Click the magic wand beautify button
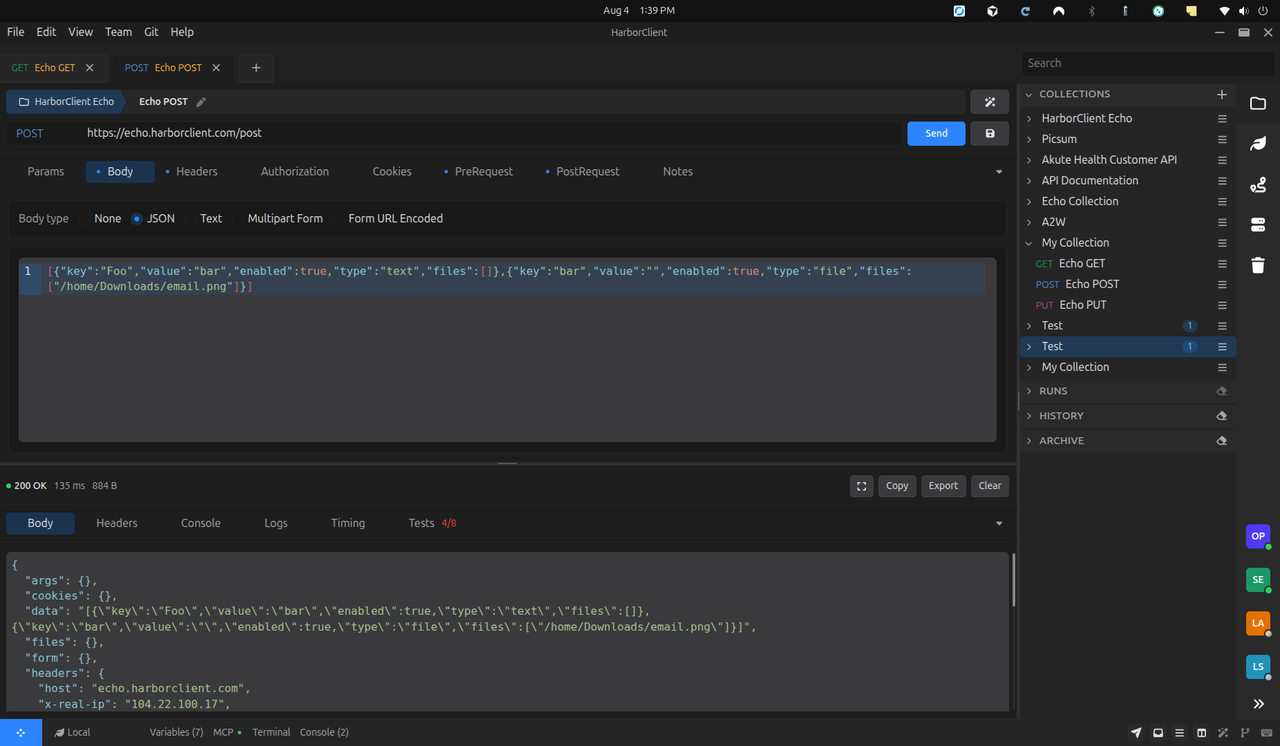1280x746 pixels. coord(989,102)
